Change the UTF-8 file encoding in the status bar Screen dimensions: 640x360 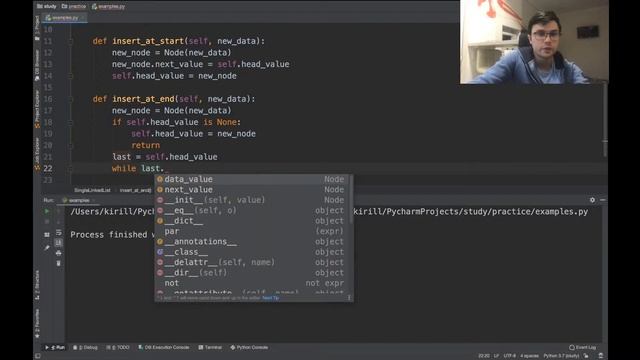tap(509, 356)
